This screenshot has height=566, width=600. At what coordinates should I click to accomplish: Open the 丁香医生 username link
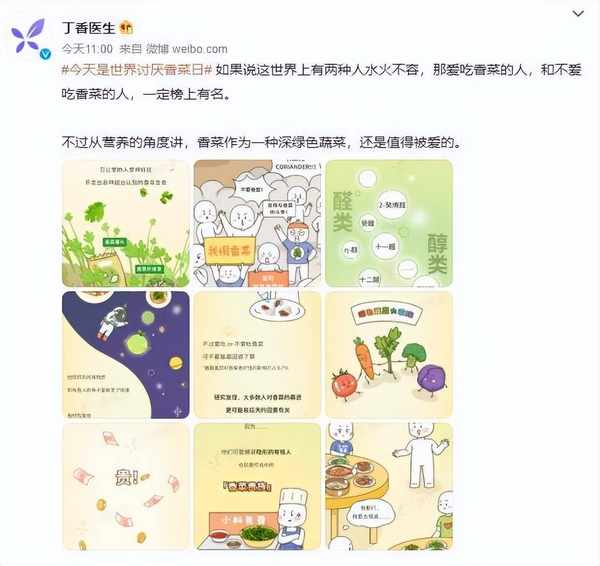click(x=88, y=28)
